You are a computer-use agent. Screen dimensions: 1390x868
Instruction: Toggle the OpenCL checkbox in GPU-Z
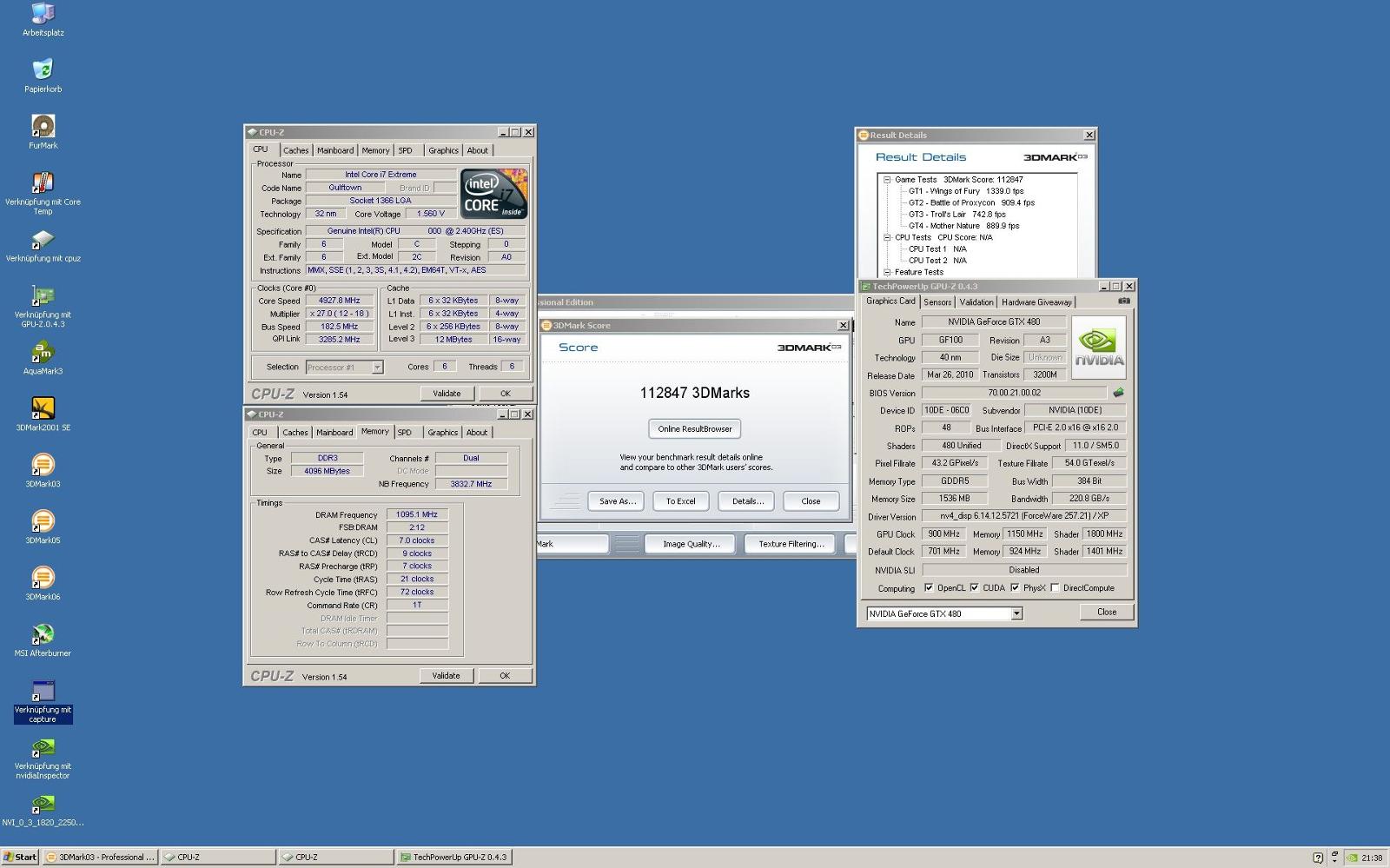929,587
